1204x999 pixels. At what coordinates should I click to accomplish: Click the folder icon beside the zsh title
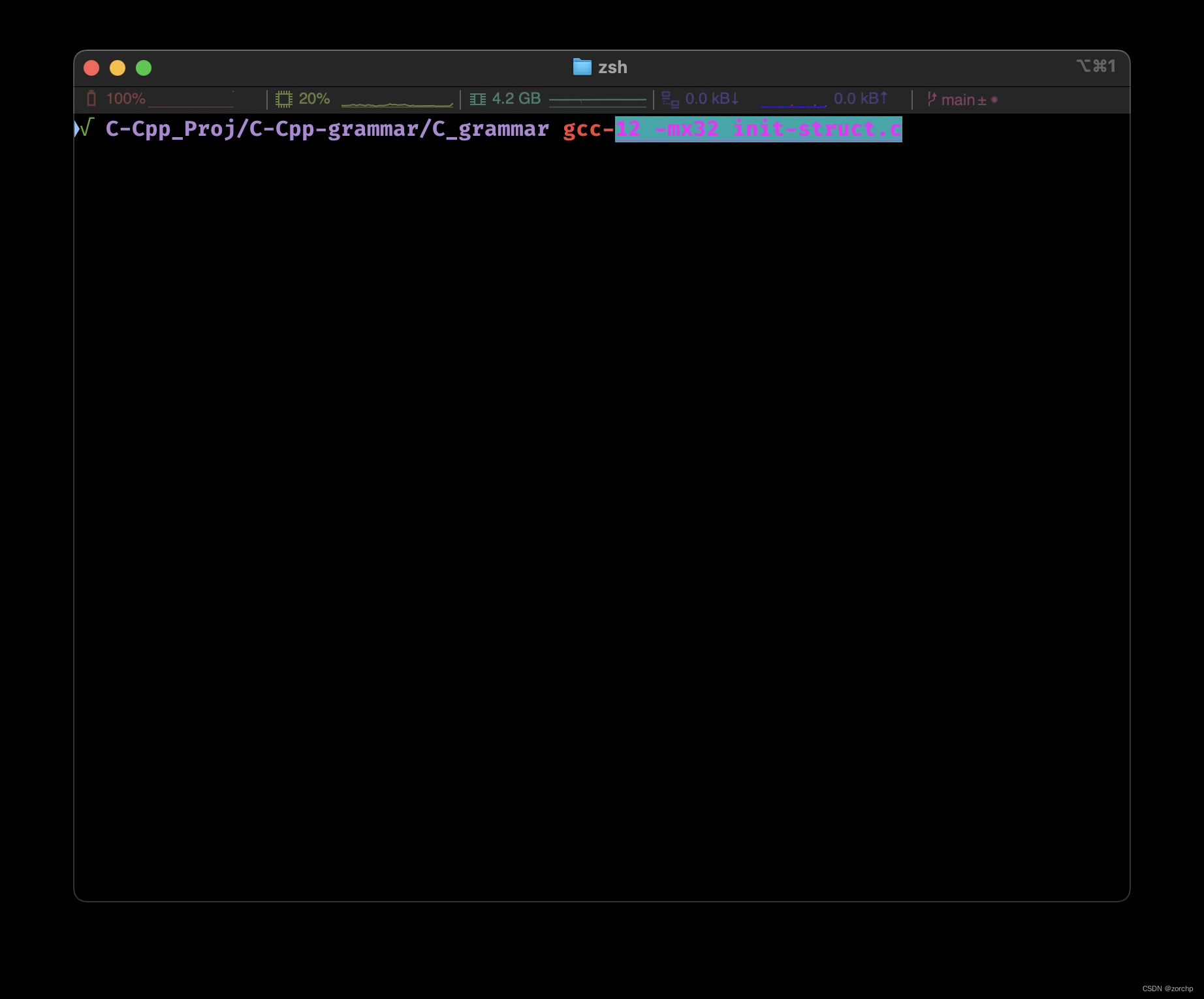[x=582, y=67]
